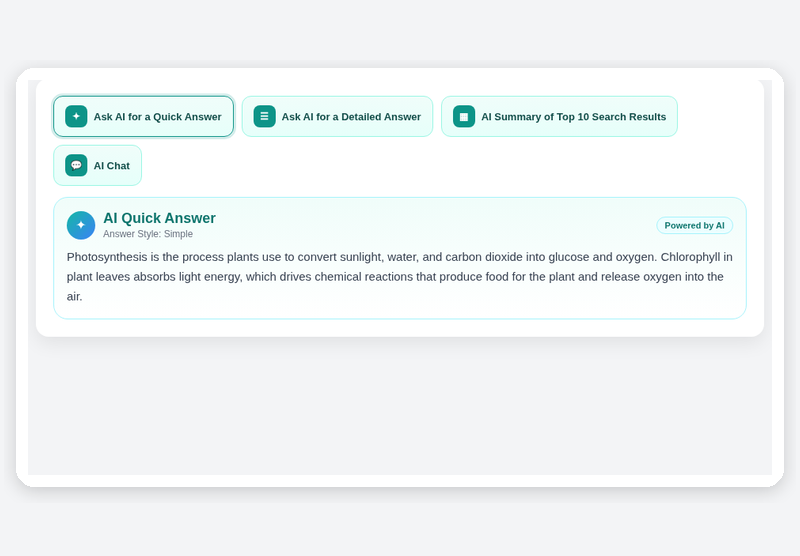Click the 'AI Quick Answer' heading

tap(159, 218)
